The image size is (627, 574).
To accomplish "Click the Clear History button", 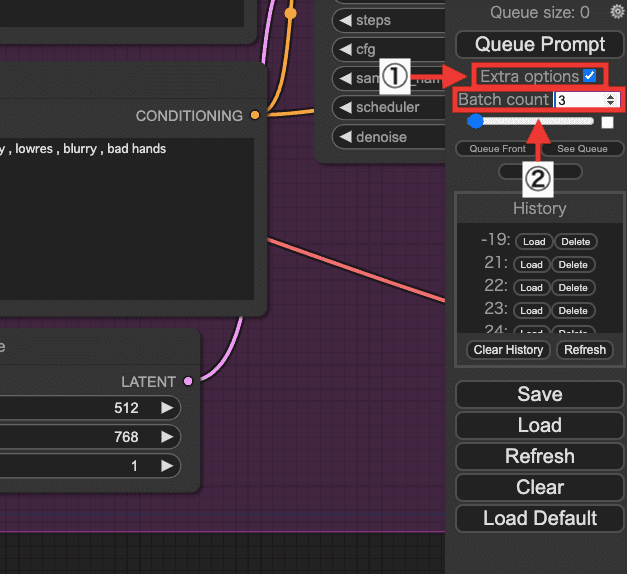I will (x=508, y=350).
